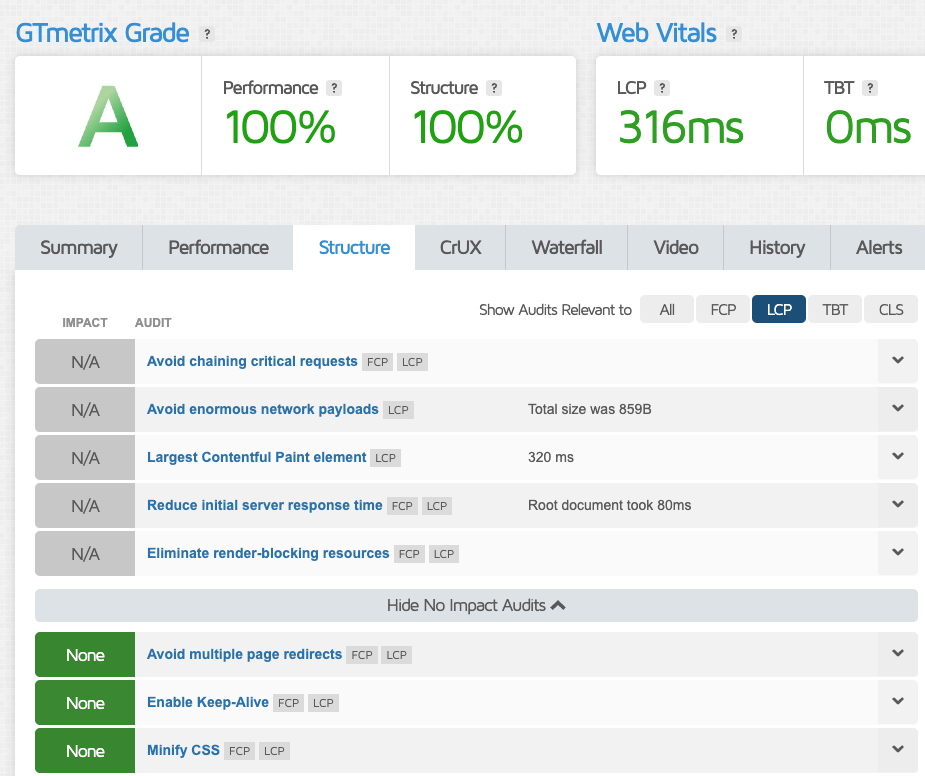This screenshot has width=925, height=776.
Task: Expand Largest Contentful Paint element row
Action: [x=898, y=456]
